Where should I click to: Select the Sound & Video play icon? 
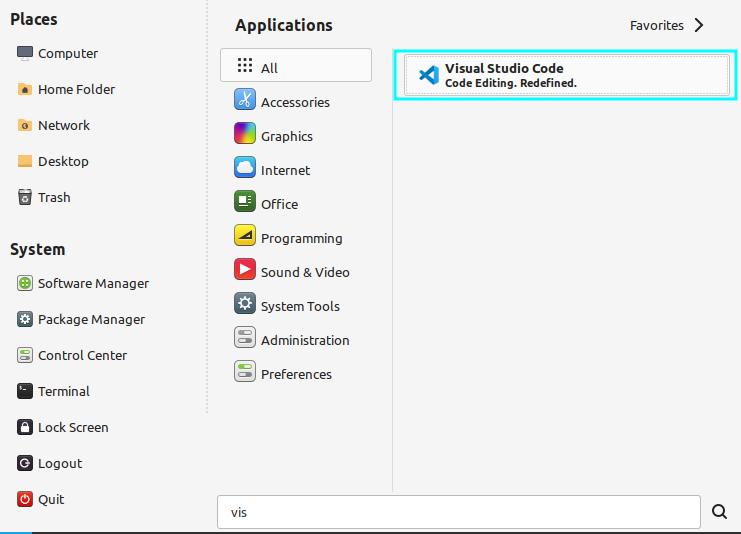click(245, 270)
